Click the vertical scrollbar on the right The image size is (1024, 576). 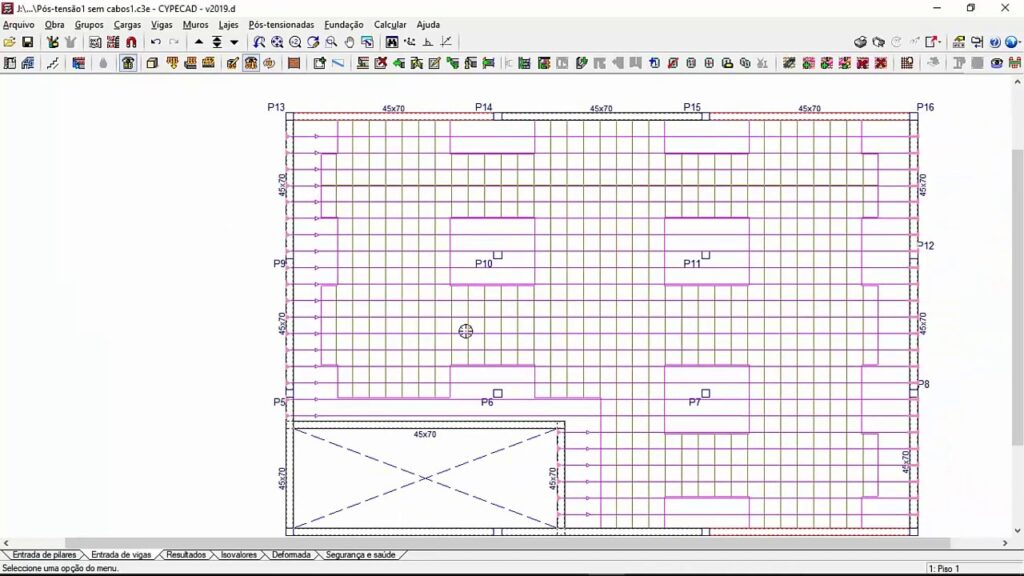(x=1017, y=300)
